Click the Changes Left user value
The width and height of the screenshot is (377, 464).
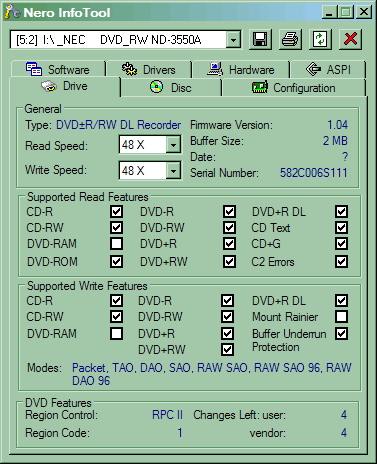click(x=344, y=415)
